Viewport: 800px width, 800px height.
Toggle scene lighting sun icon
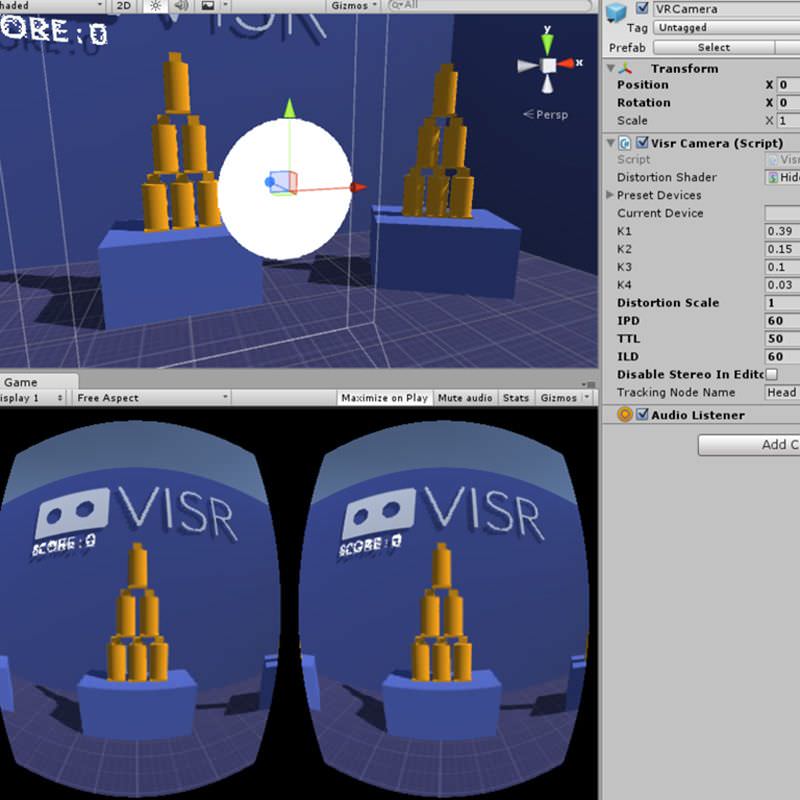coord(155,6)
